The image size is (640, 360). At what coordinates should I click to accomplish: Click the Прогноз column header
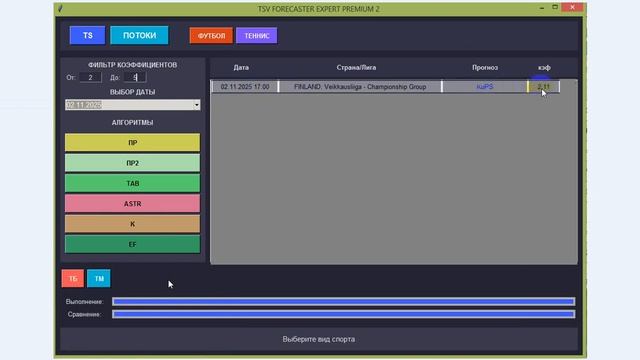coord(485,68)
